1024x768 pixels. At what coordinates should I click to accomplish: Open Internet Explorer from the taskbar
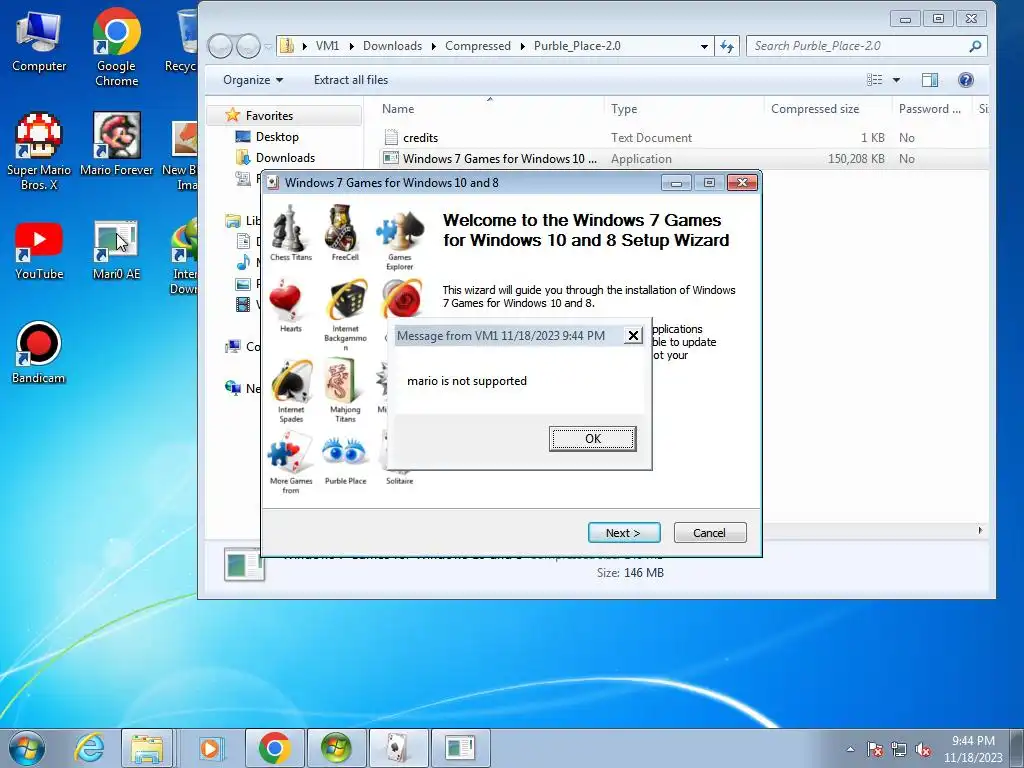pyautogui.click(x=89, y=748)
